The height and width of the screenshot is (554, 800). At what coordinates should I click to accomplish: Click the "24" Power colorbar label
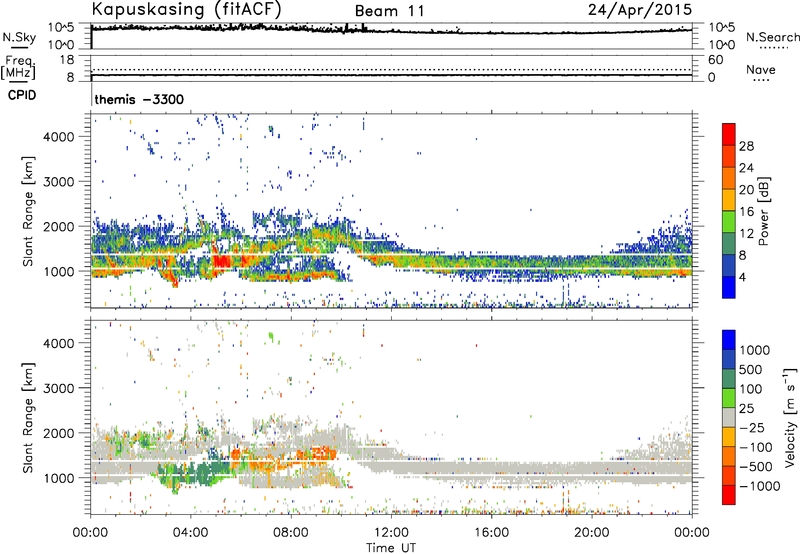(746, 168)
